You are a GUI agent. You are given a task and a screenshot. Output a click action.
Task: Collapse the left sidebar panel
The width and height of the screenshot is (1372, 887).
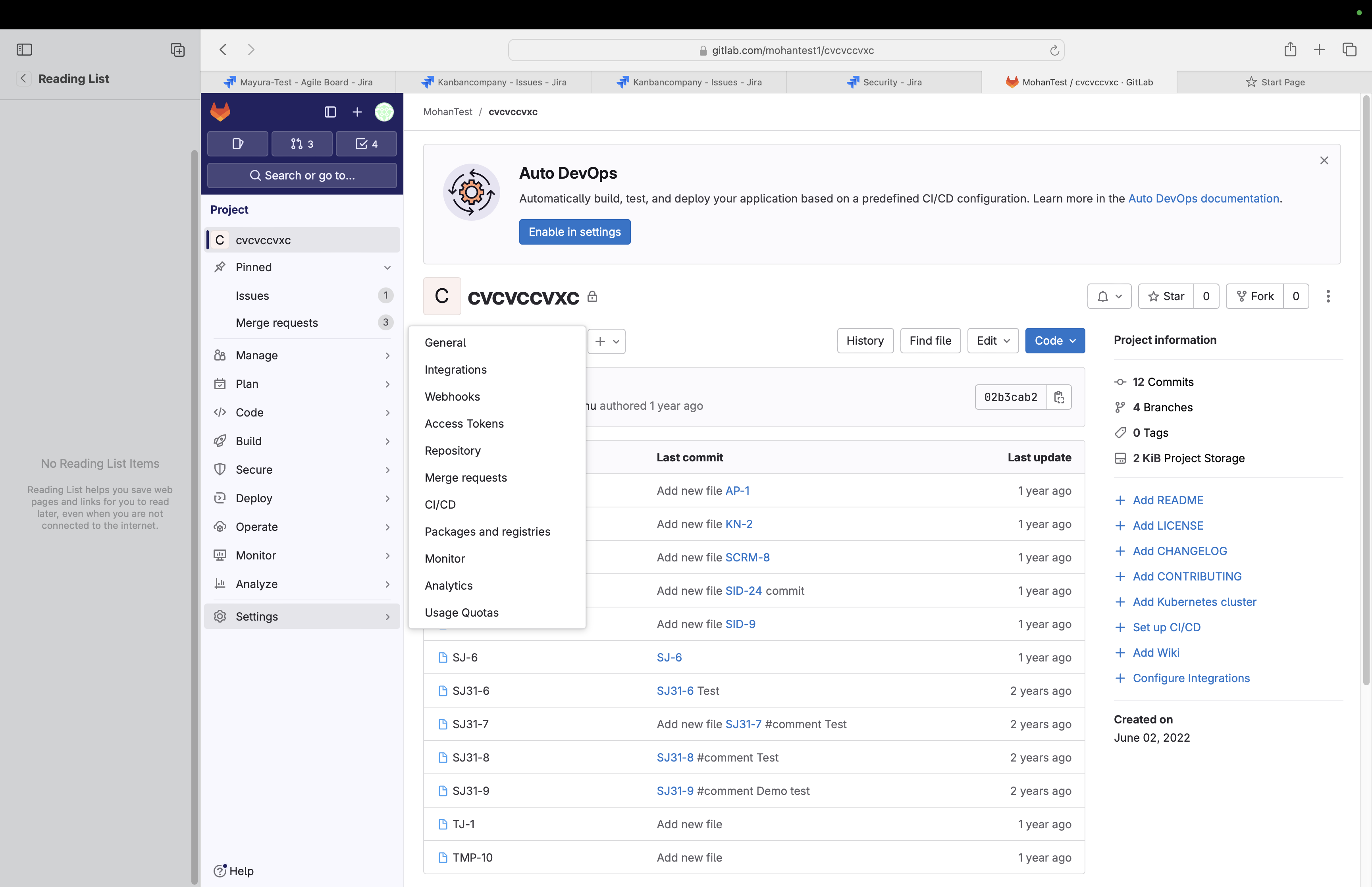(330, 112)
